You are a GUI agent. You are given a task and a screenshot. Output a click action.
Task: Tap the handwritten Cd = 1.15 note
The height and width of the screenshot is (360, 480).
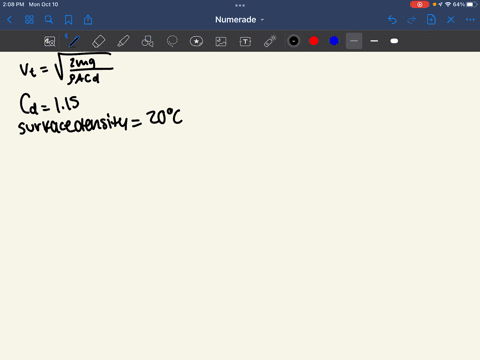pos(49,104)
